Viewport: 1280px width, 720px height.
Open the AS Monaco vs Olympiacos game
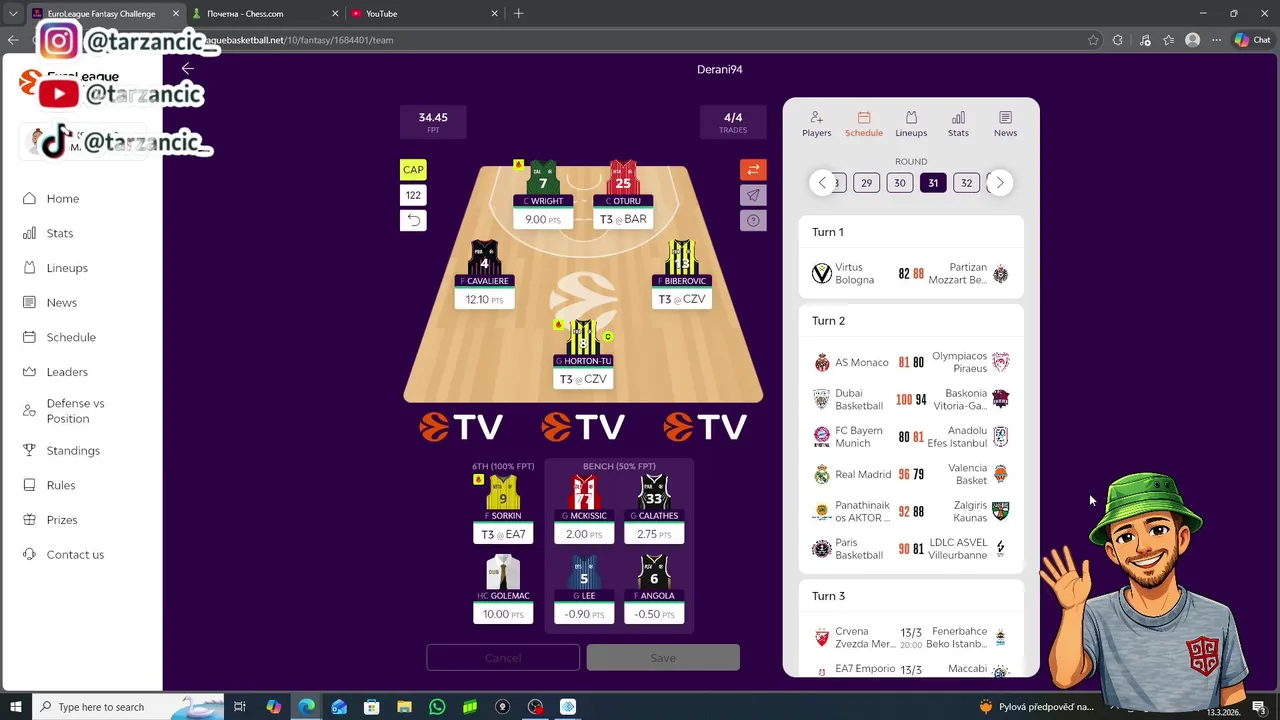[x=911, y=362]
